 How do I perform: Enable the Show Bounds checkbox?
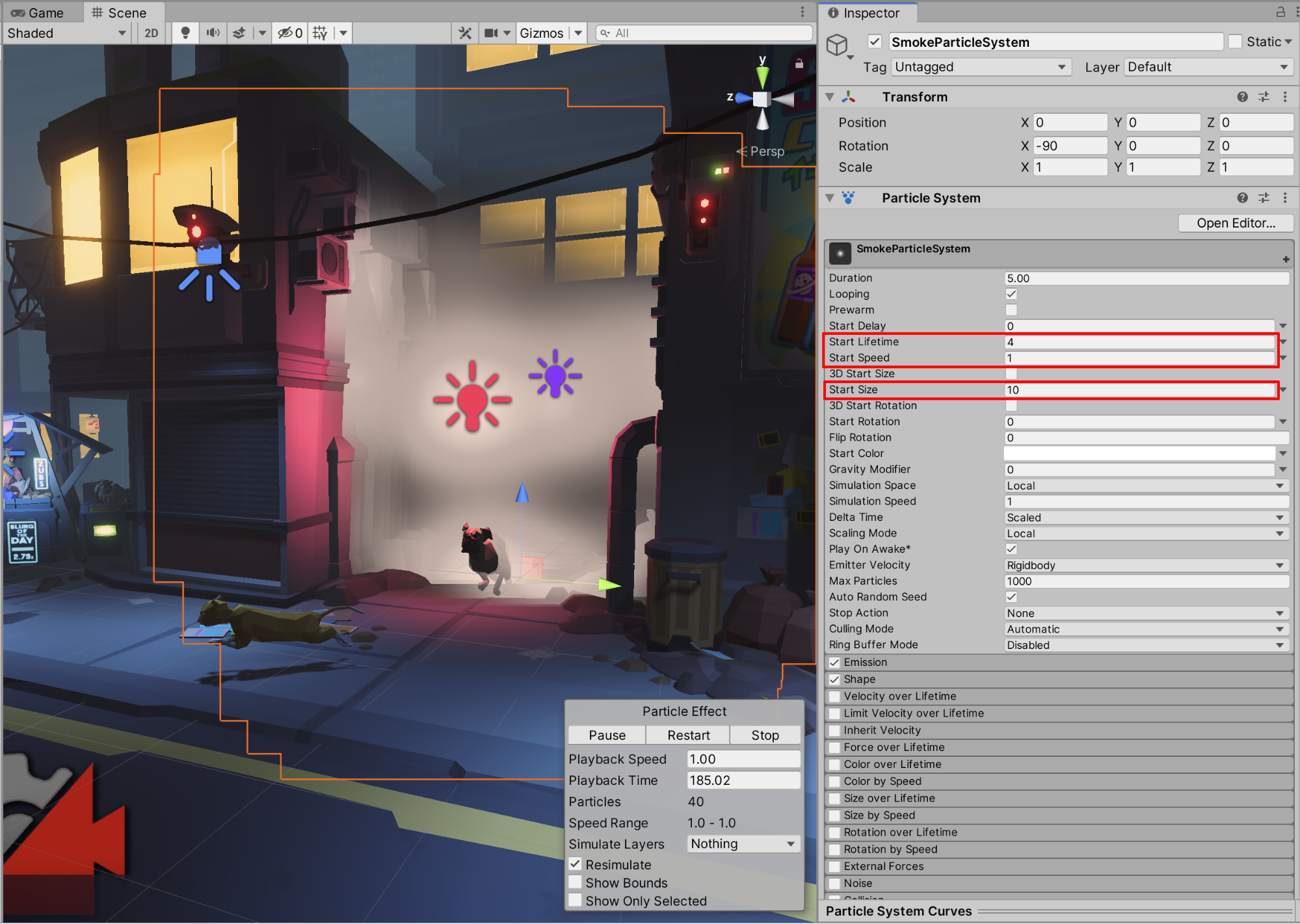click(575, 882)
